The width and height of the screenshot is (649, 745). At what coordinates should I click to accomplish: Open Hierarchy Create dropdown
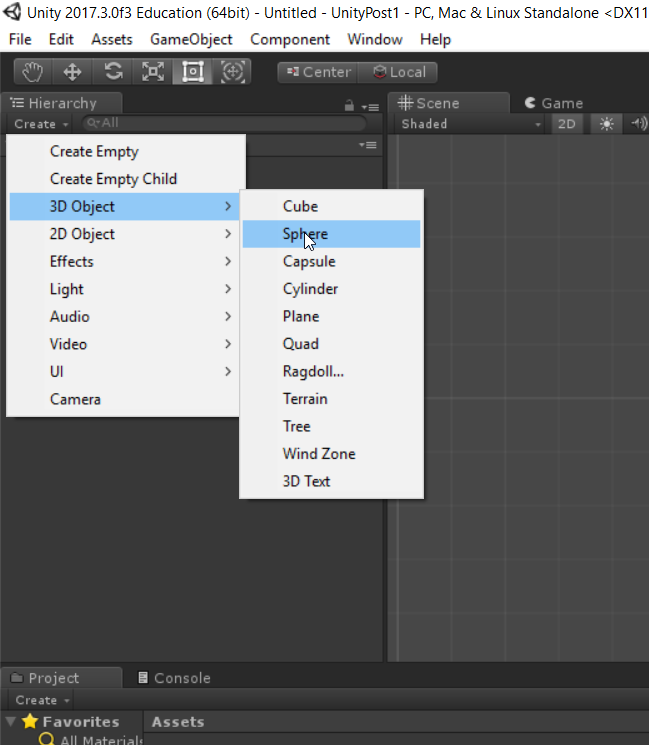(x=41, y=124)
